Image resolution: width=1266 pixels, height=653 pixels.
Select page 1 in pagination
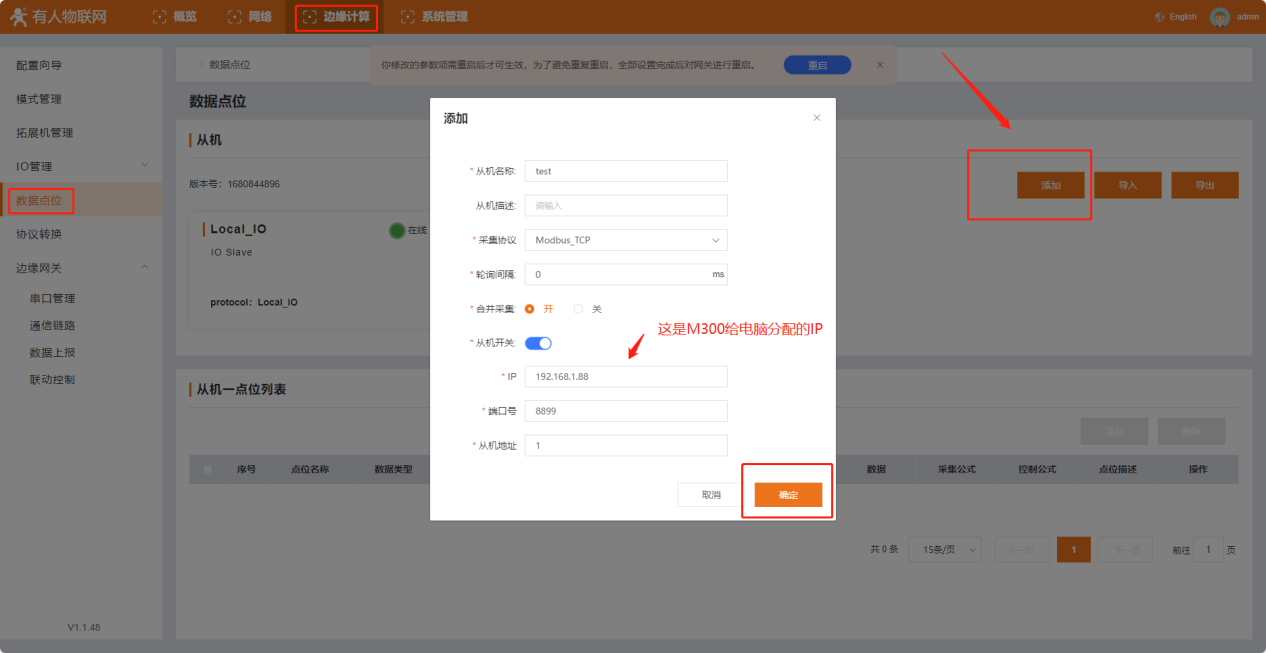click(1074, 549)
